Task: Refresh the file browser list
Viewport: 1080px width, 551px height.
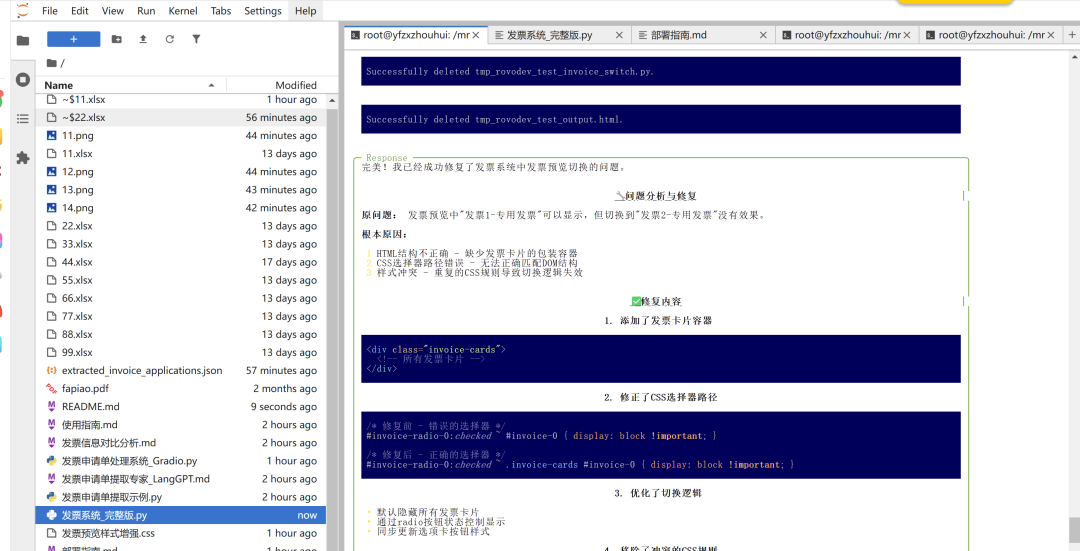Action: click(169, 39)
